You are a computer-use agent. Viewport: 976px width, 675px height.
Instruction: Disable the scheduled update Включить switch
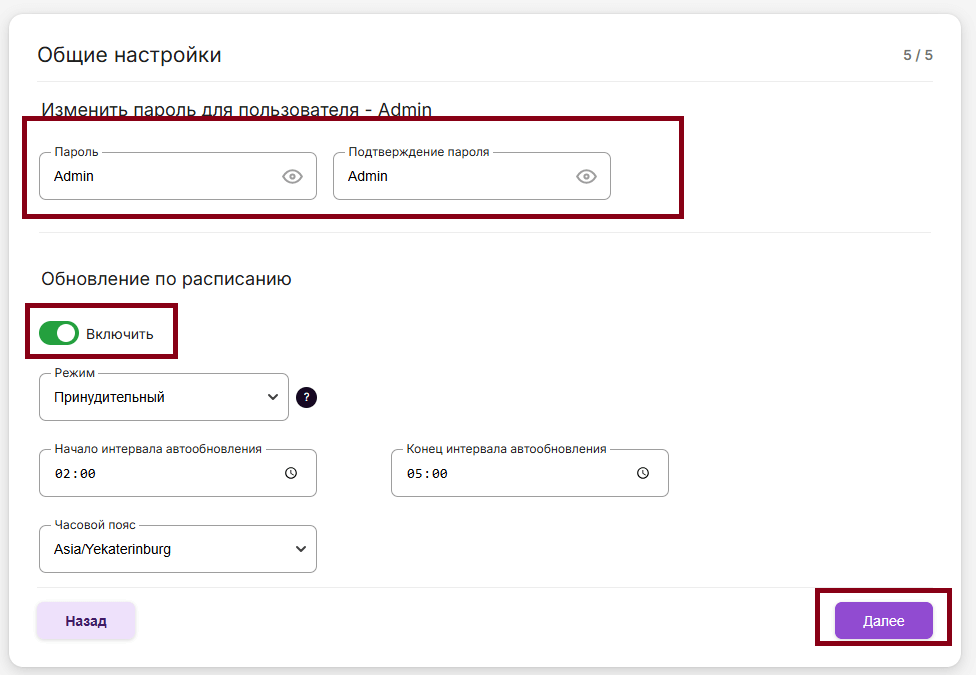click(59, 333)
